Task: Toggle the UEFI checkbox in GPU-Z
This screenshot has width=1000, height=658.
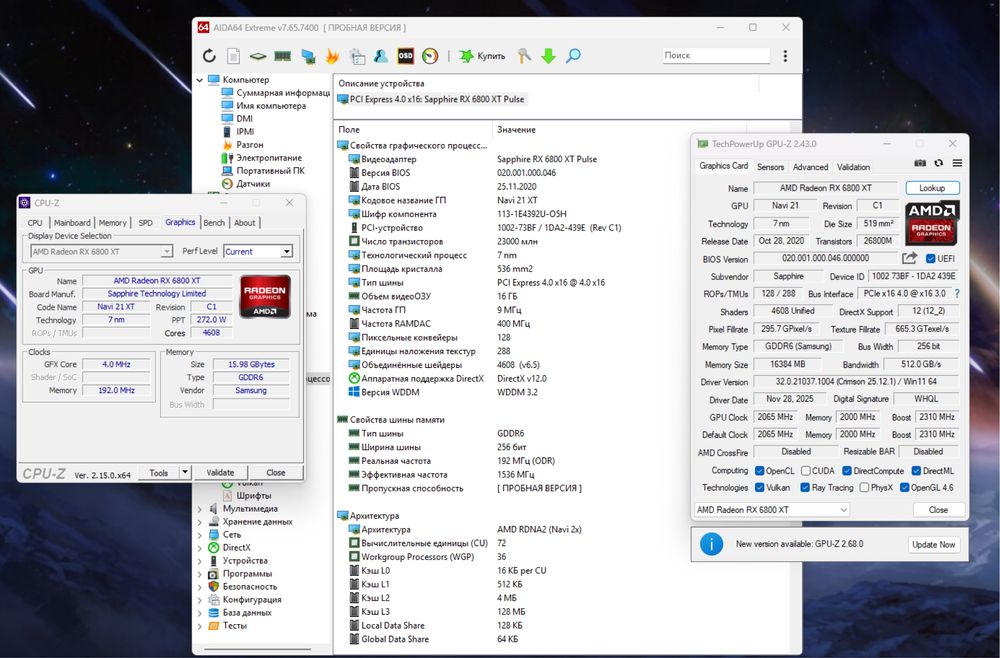Action: click(930, 259)
